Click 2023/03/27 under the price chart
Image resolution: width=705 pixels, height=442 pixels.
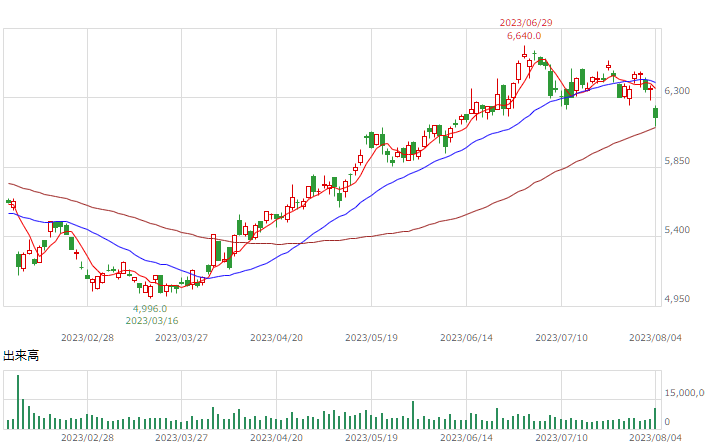[182, 338]
